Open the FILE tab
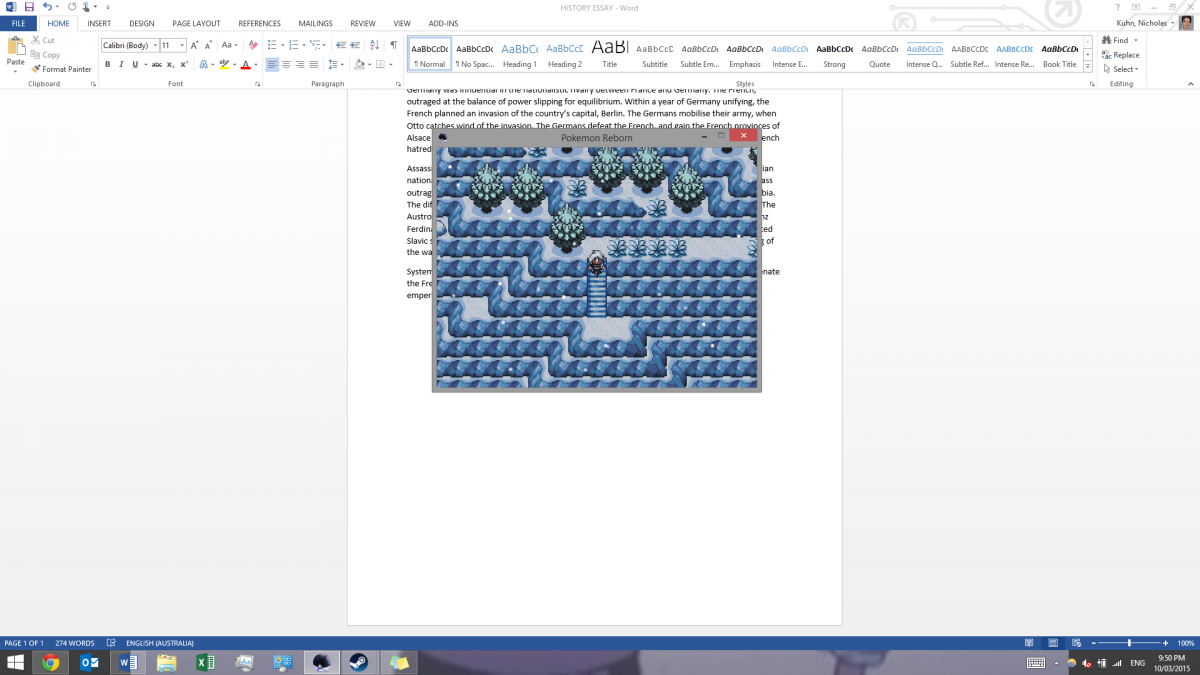Viewport: 1200px width, 675px height. click(x=18, y=23)
